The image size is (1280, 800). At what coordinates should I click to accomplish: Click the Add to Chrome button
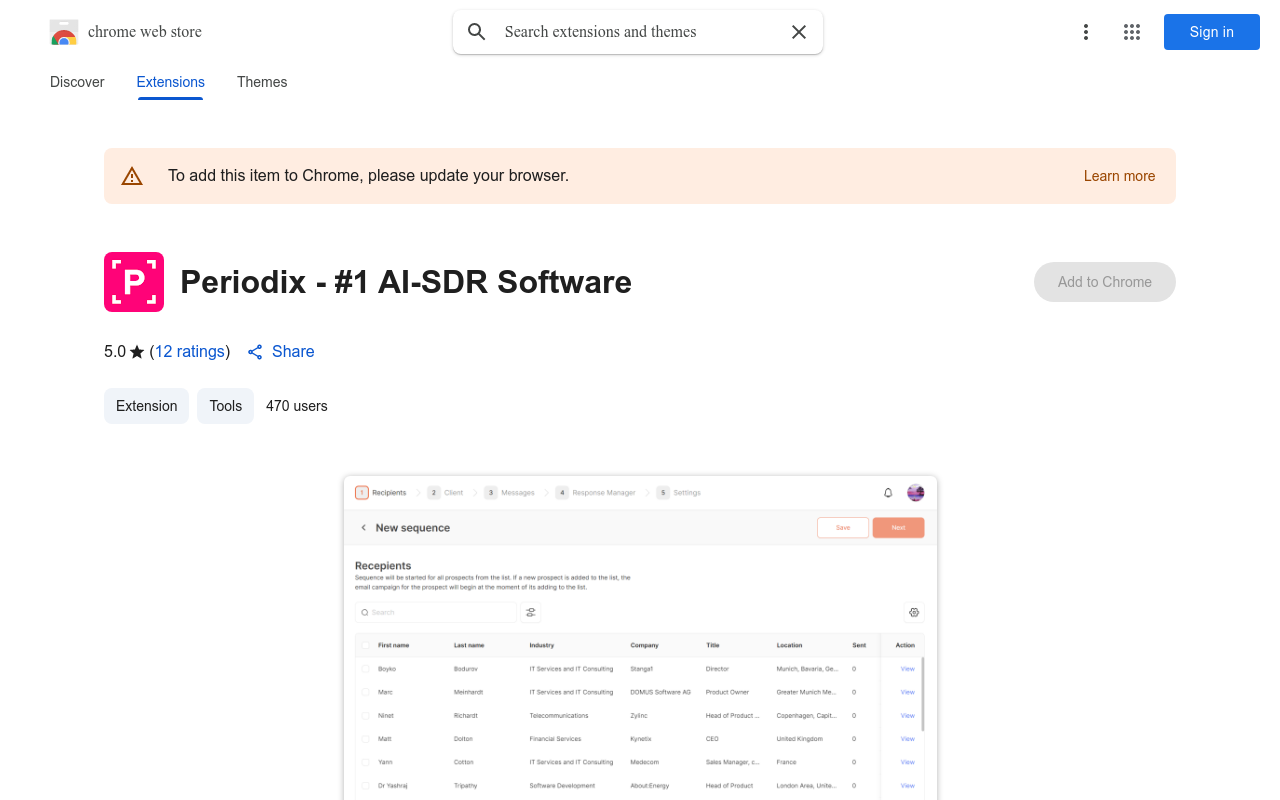(1105, 282)
